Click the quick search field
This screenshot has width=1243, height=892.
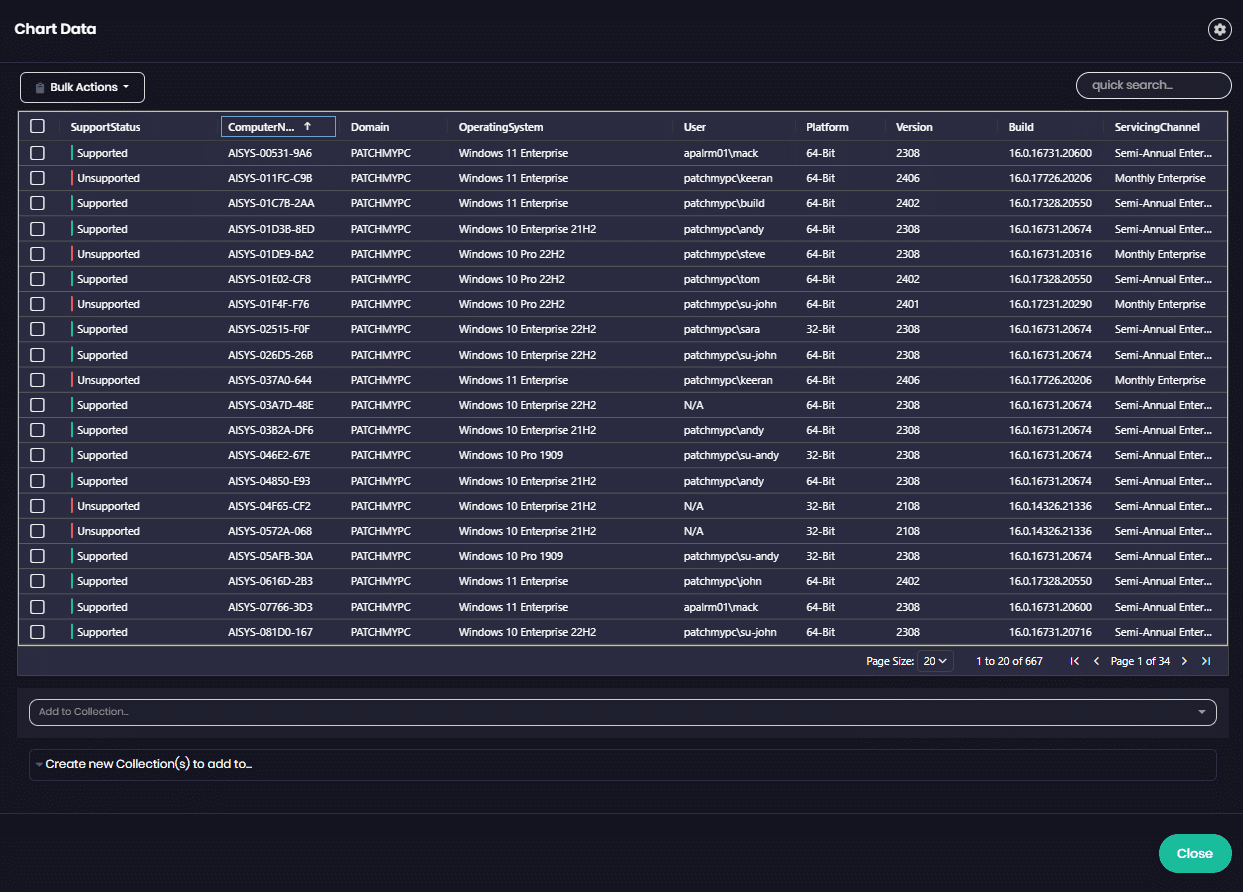pyautogui.click(x=1153, y=86)
